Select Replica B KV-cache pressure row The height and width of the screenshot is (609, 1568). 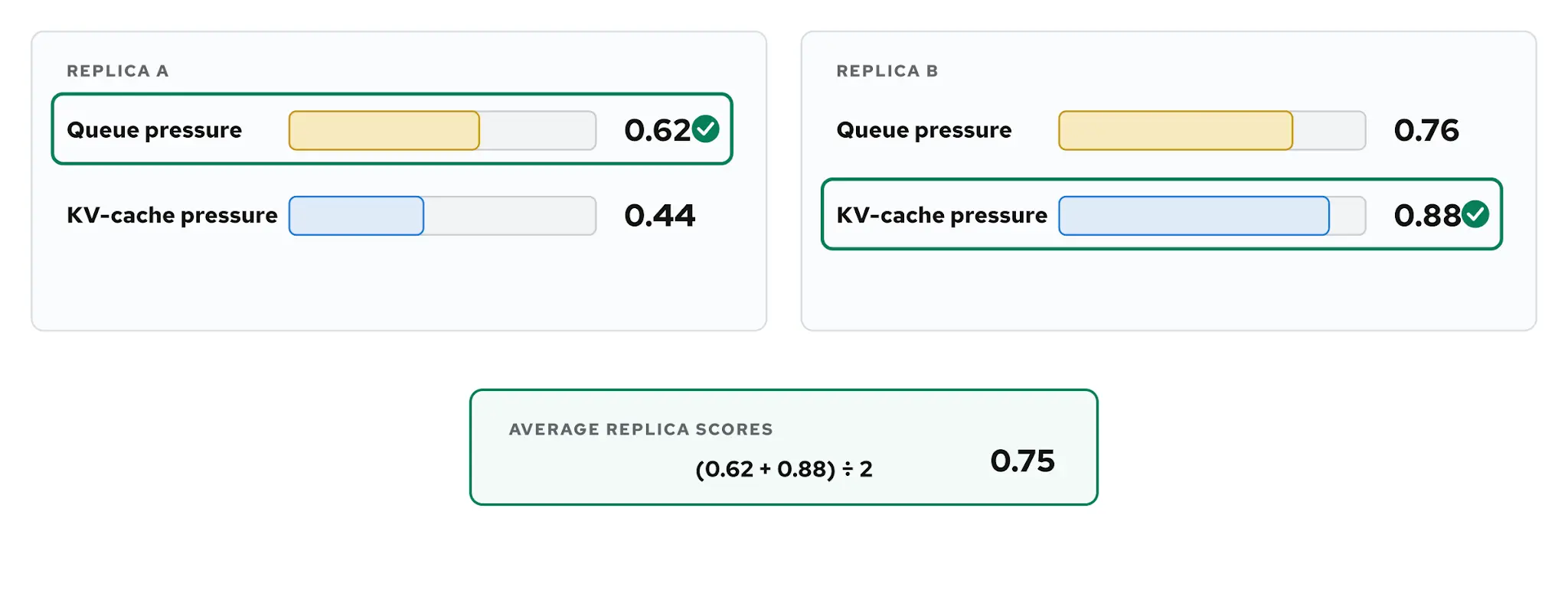pyautogui.click(x=1161, y=214)
